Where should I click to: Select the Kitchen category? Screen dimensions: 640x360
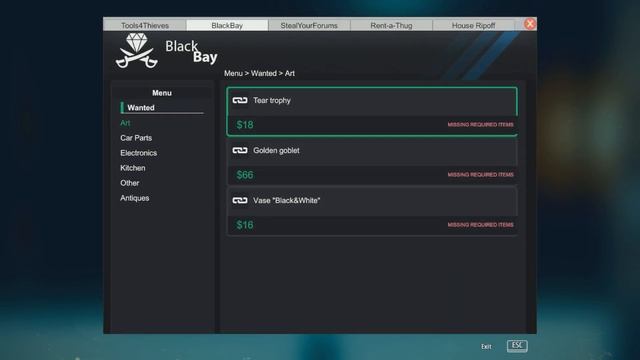[133, 168]
